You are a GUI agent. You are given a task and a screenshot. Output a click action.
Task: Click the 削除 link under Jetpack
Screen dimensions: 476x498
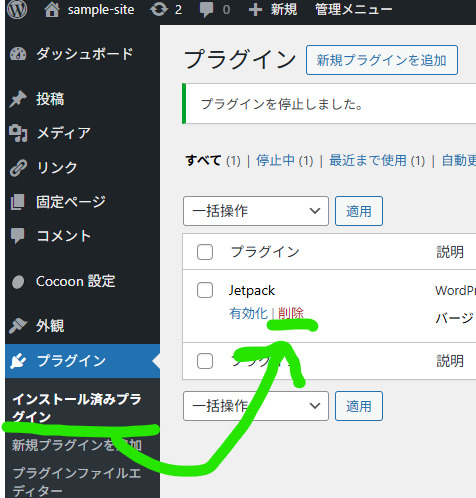click(x=291, y=313)
